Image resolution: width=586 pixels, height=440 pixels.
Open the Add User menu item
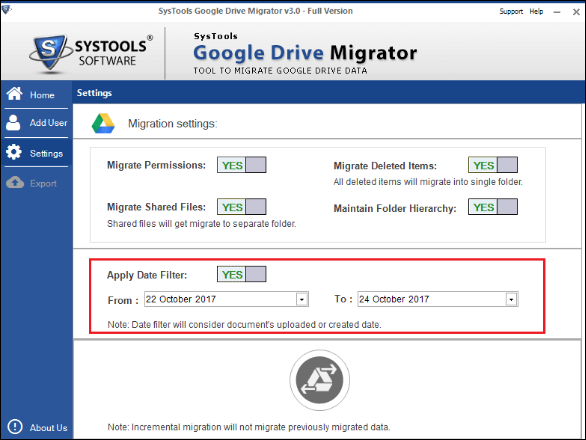pyautogui.click(x=36, y=123)
